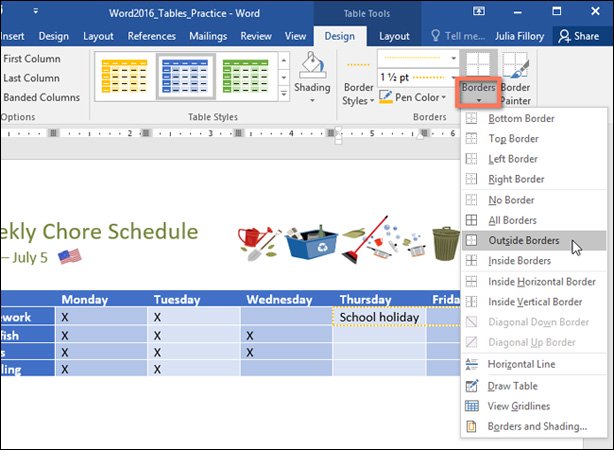Click the Share button
The height and width of the screenshot is (450, 614).
(579, 36)
